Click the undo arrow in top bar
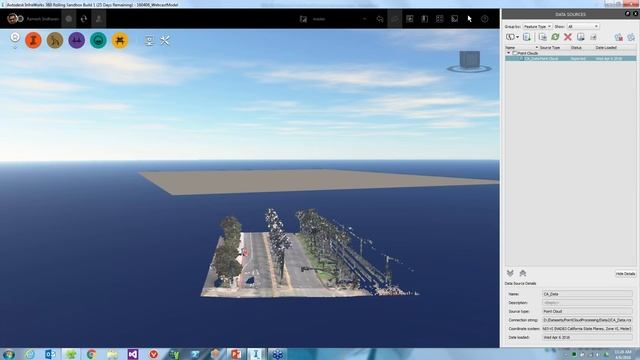Image resolution: width=640 pixels, height=360 pixels. [x=380, y=19]
